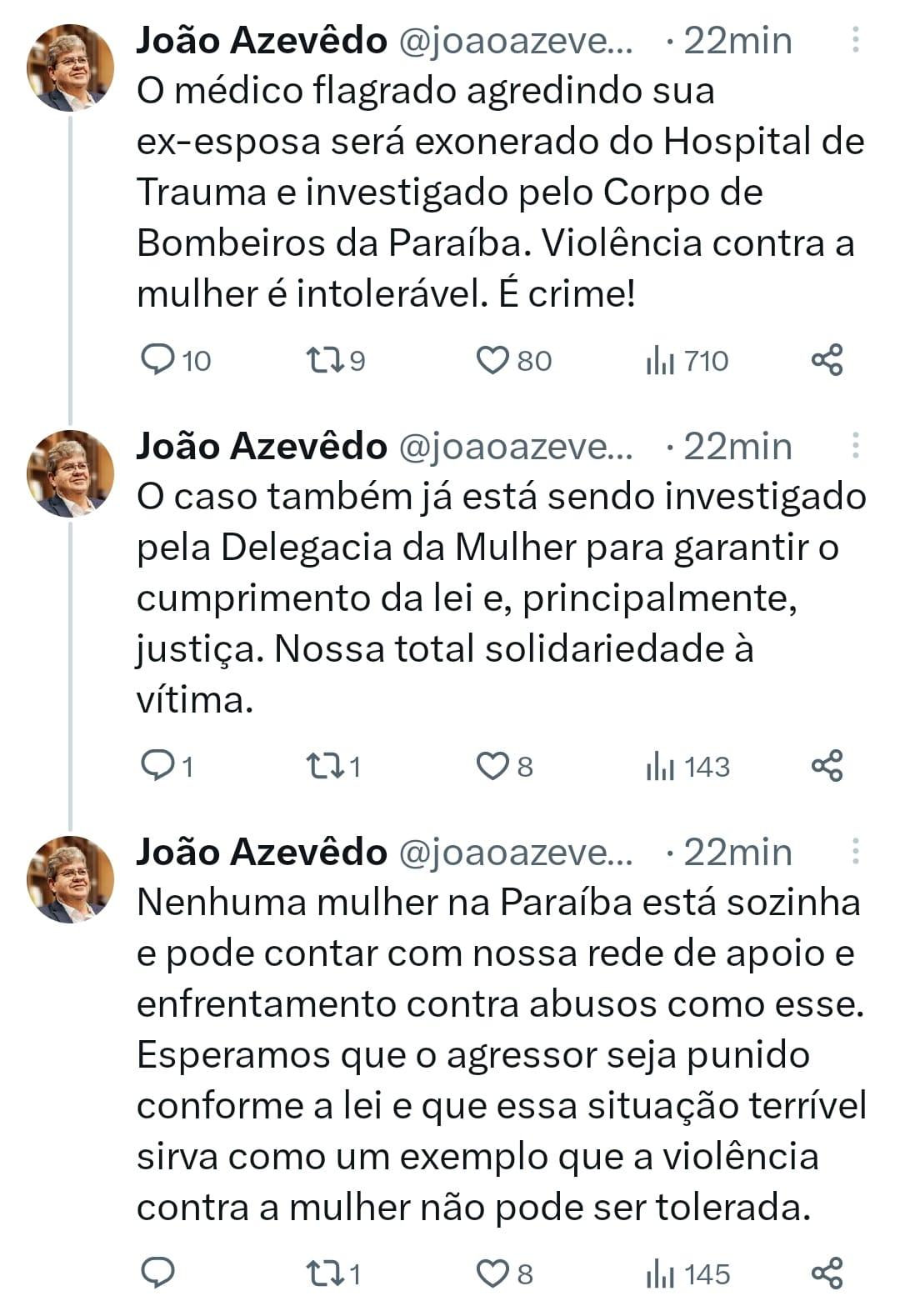Screen dimensions: 900x1316
Task: Like the last tweet in the thread
Action: 492,1273
